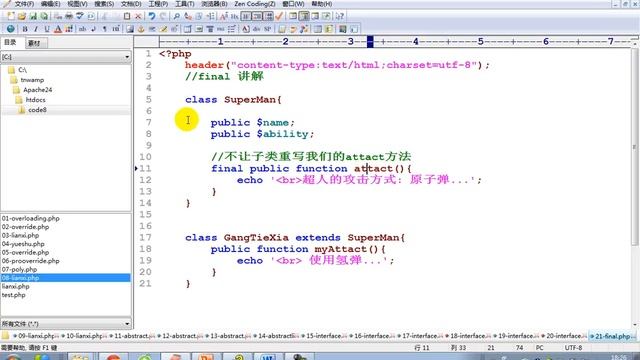Click the font color A icon
640x360 pixels.
click(58, 29)
